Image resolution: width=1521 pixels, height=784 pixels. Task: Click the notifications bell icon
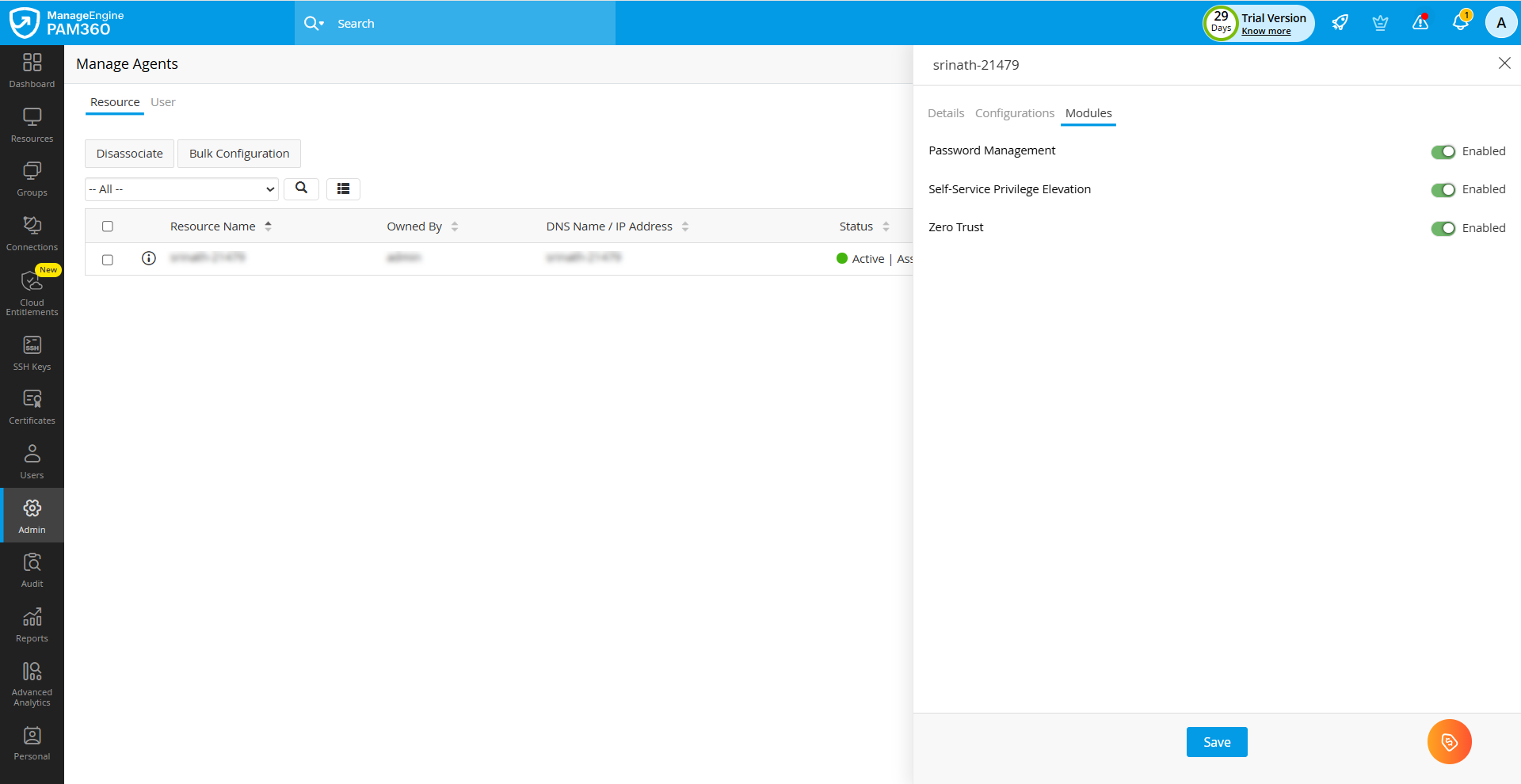coord(1460,23)
